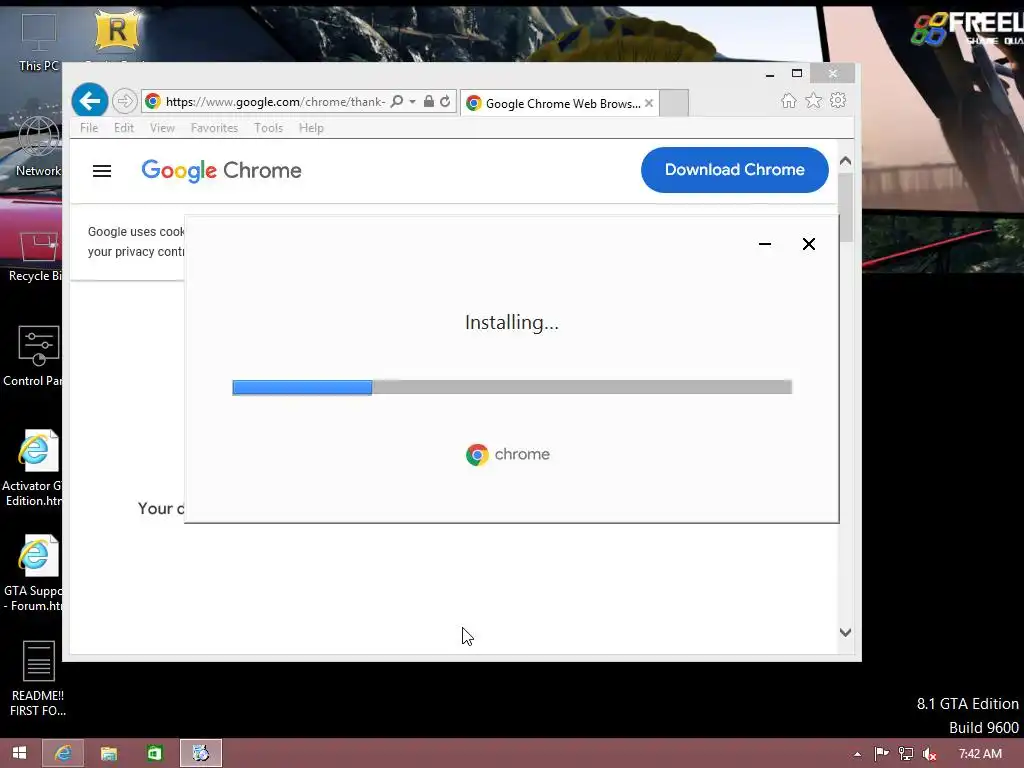Screen dimensions: 1024x768
Task: Show hidden tray icons arrow
Action: point(857,754)
